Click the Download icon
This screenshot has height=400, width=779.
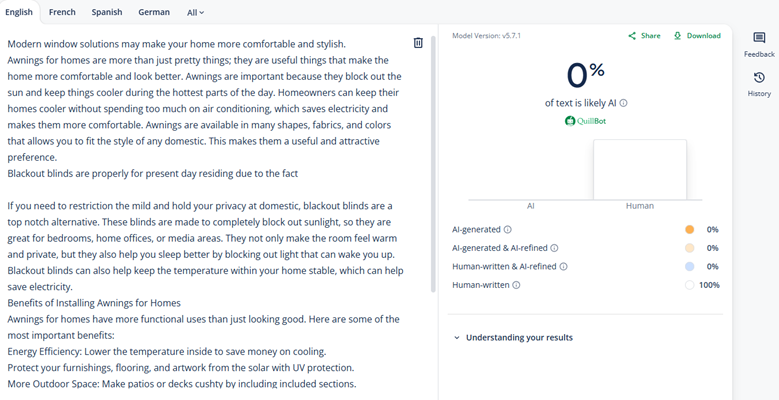click(678, 36)
